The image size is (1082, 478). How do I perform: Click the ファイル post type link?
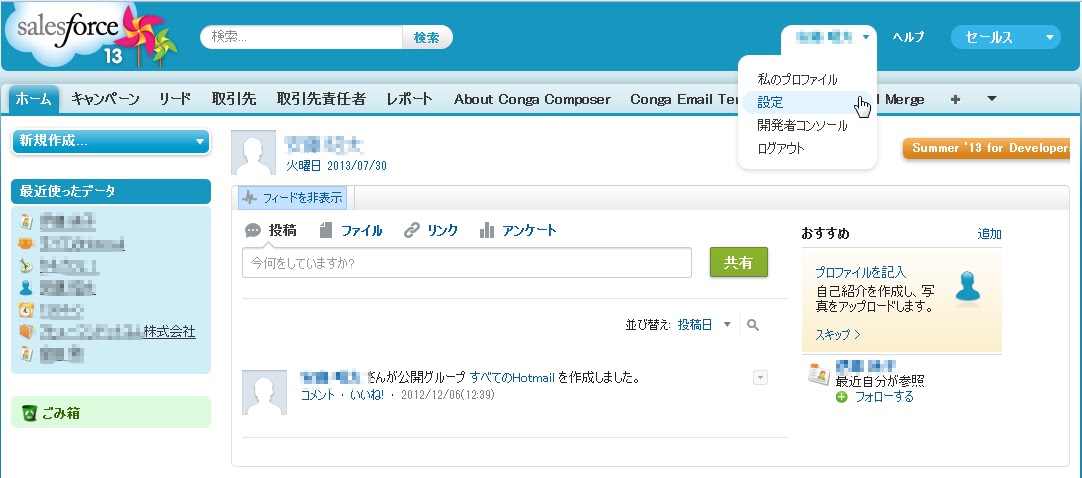click(362, 230)
